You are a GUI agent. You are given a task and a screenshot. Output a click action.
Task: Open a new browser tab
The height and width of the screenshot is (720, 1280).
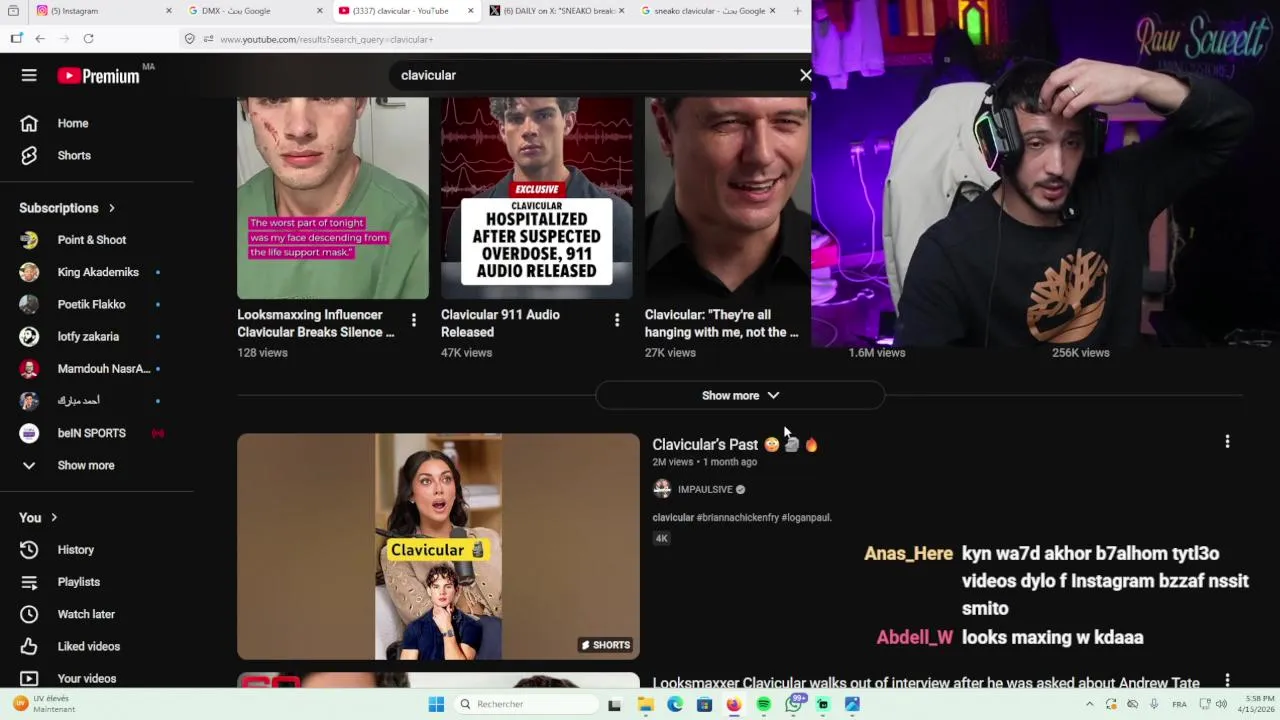(x=797, y=11)
